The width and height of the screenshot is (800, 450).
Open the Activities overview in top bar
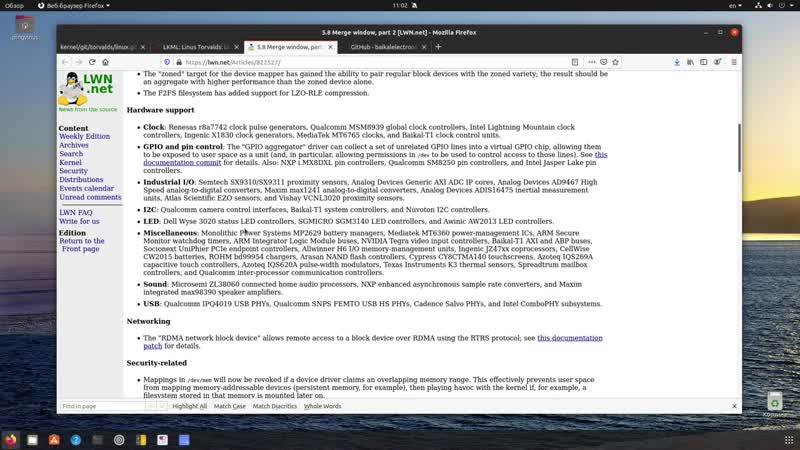click(x=14, y=5)
